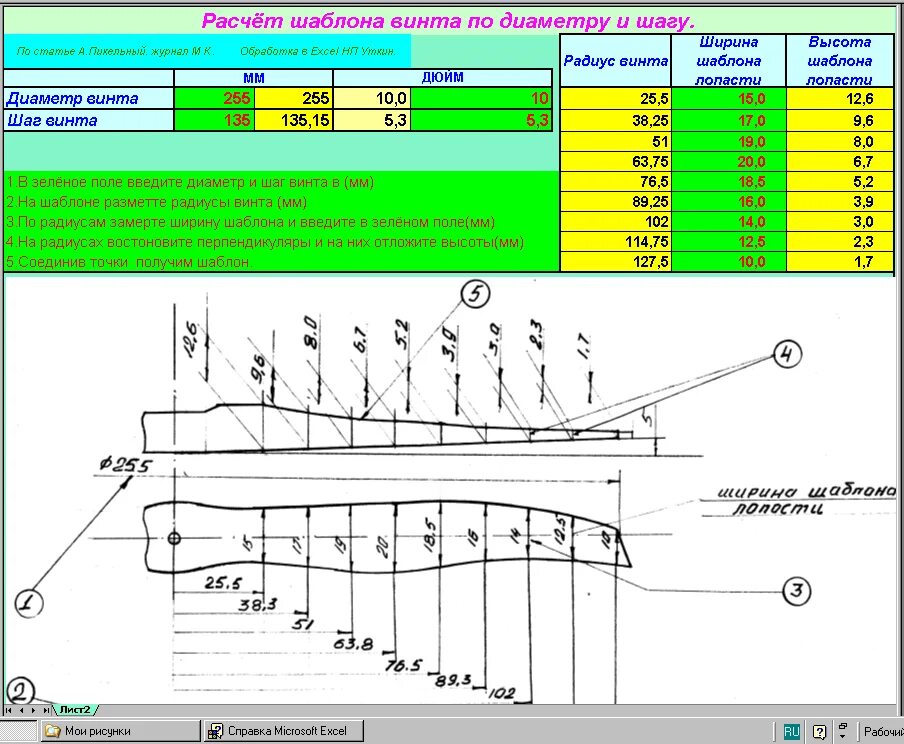Open the Мои рисунки taskbar window
This screenshot has height=744, width=904.
coord(119,731)
